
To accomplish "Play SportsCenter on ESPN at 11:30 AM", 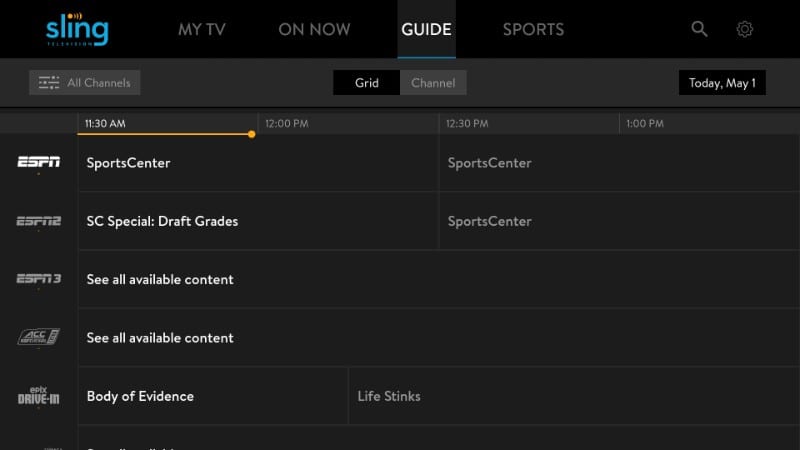I will click(258, 163).
